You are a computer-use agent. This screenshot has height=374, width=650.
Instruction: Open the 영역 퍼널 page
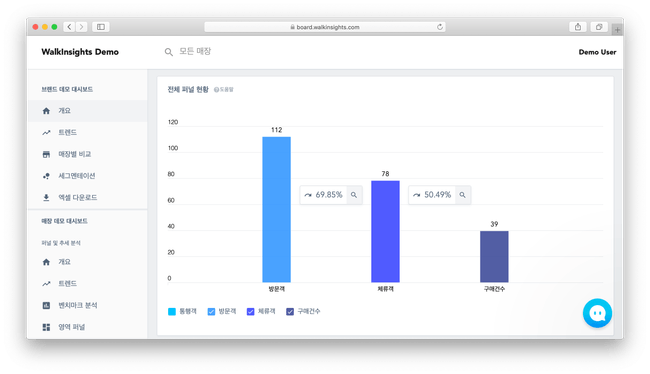(87, 327)
